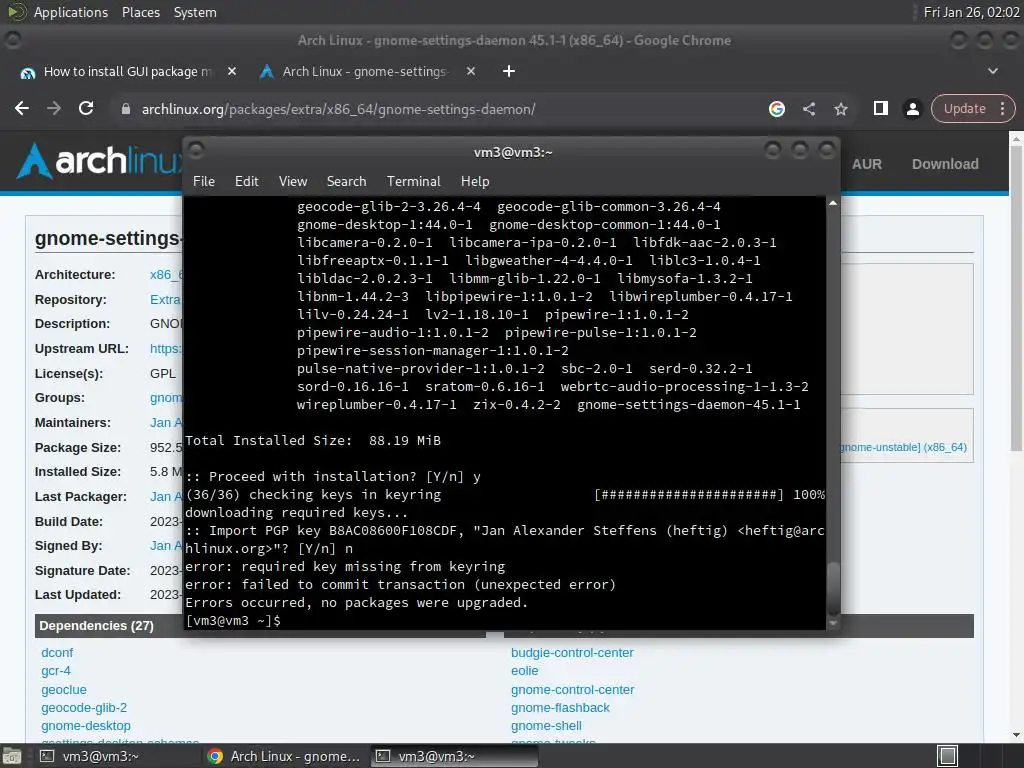The width and height of the screenshot is (1024, 768).
Task: Open the gnome-shell link
Action: 546,726
